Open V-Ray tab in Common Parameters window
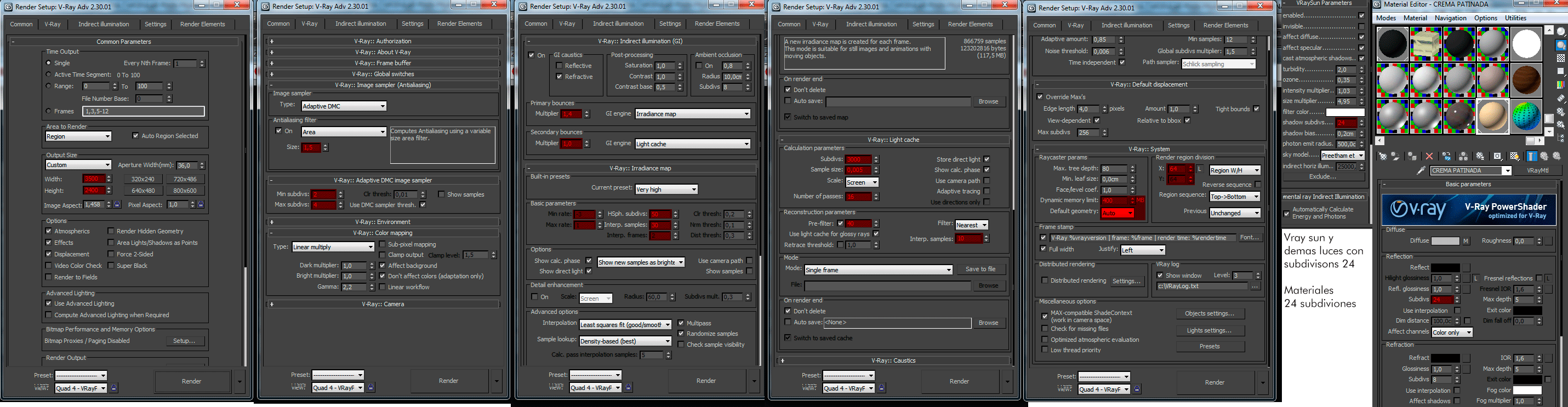 coord(53,24)
